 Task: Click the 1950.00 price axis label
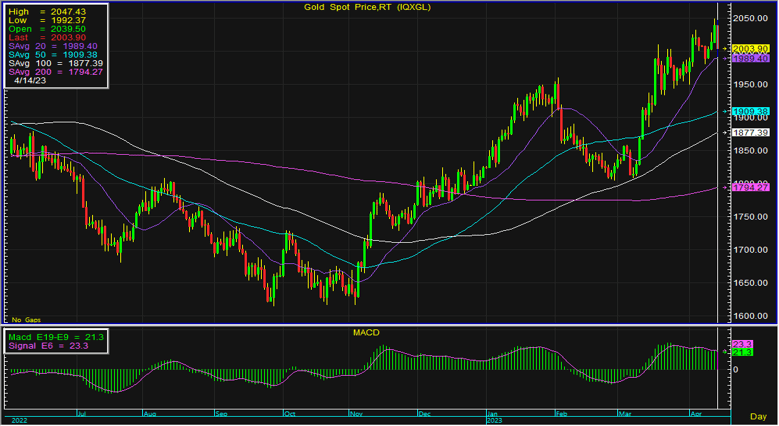pos(751,85)
